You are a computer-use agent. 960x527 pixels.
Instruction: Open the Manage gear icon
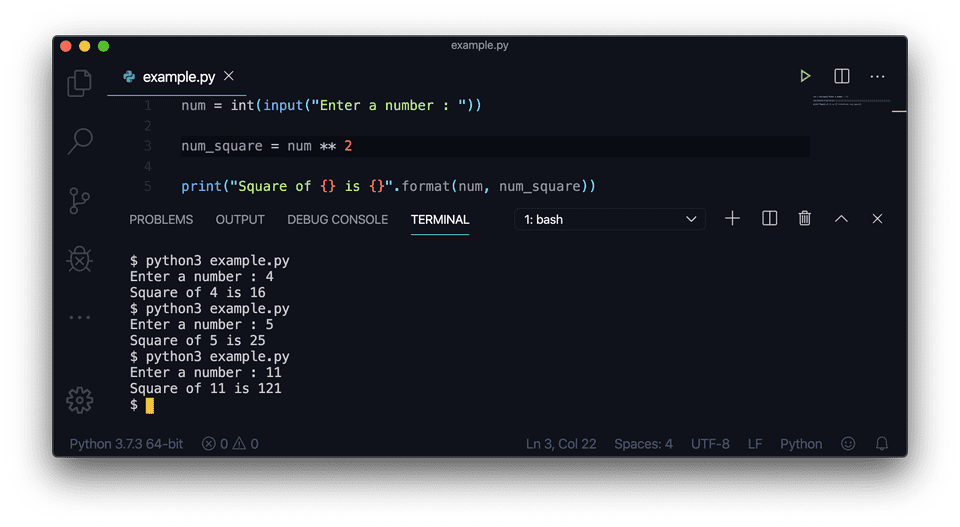point(80,400)
